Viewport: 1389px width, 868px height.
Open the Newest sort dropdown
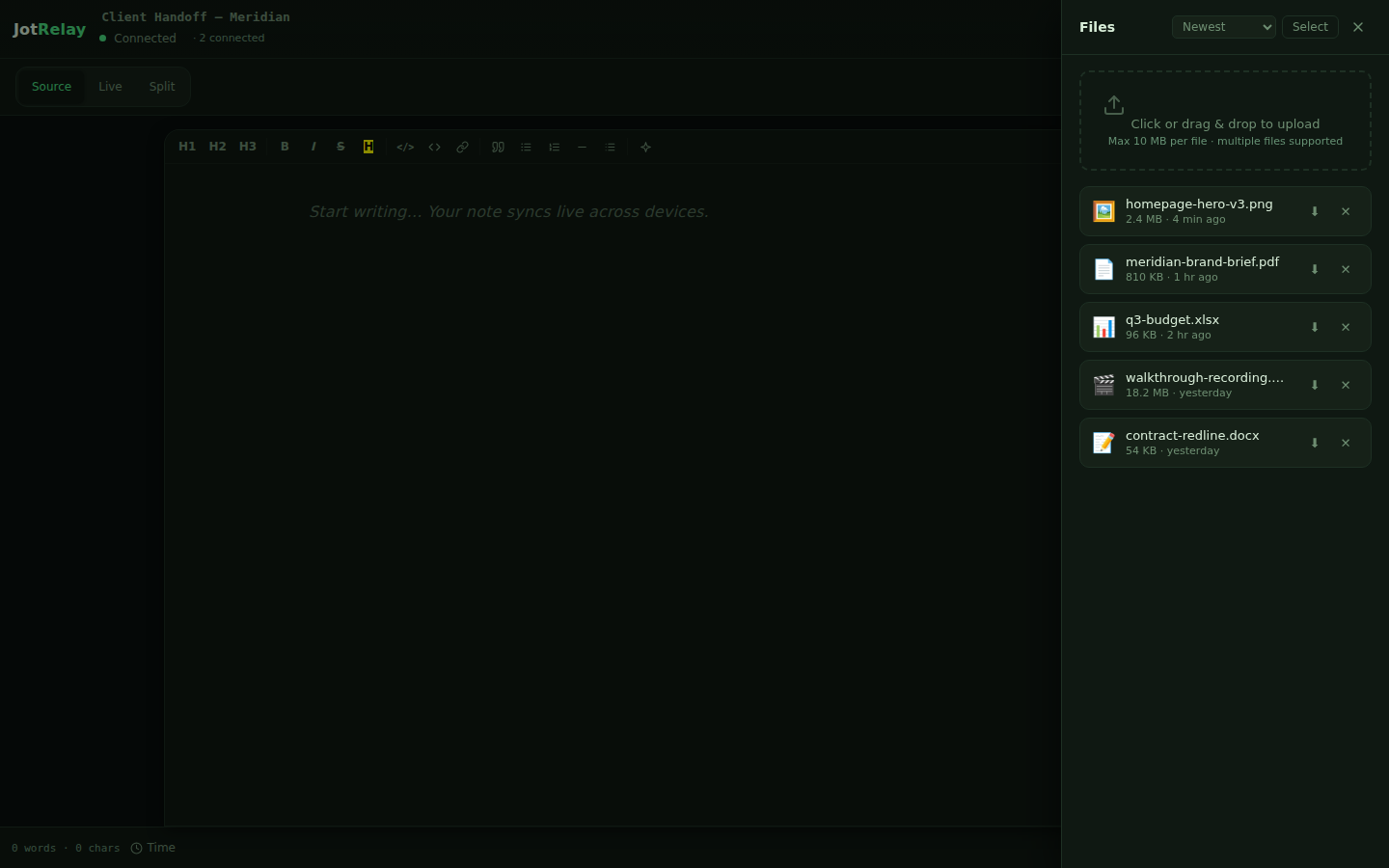(1224, 27)
